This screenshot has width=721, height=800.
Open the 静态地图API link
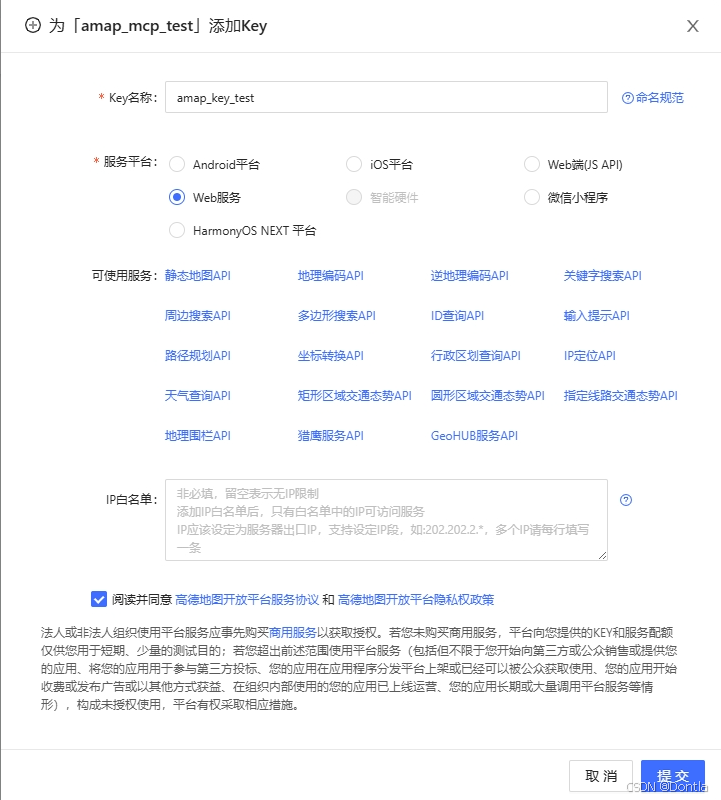click(197, 276)
